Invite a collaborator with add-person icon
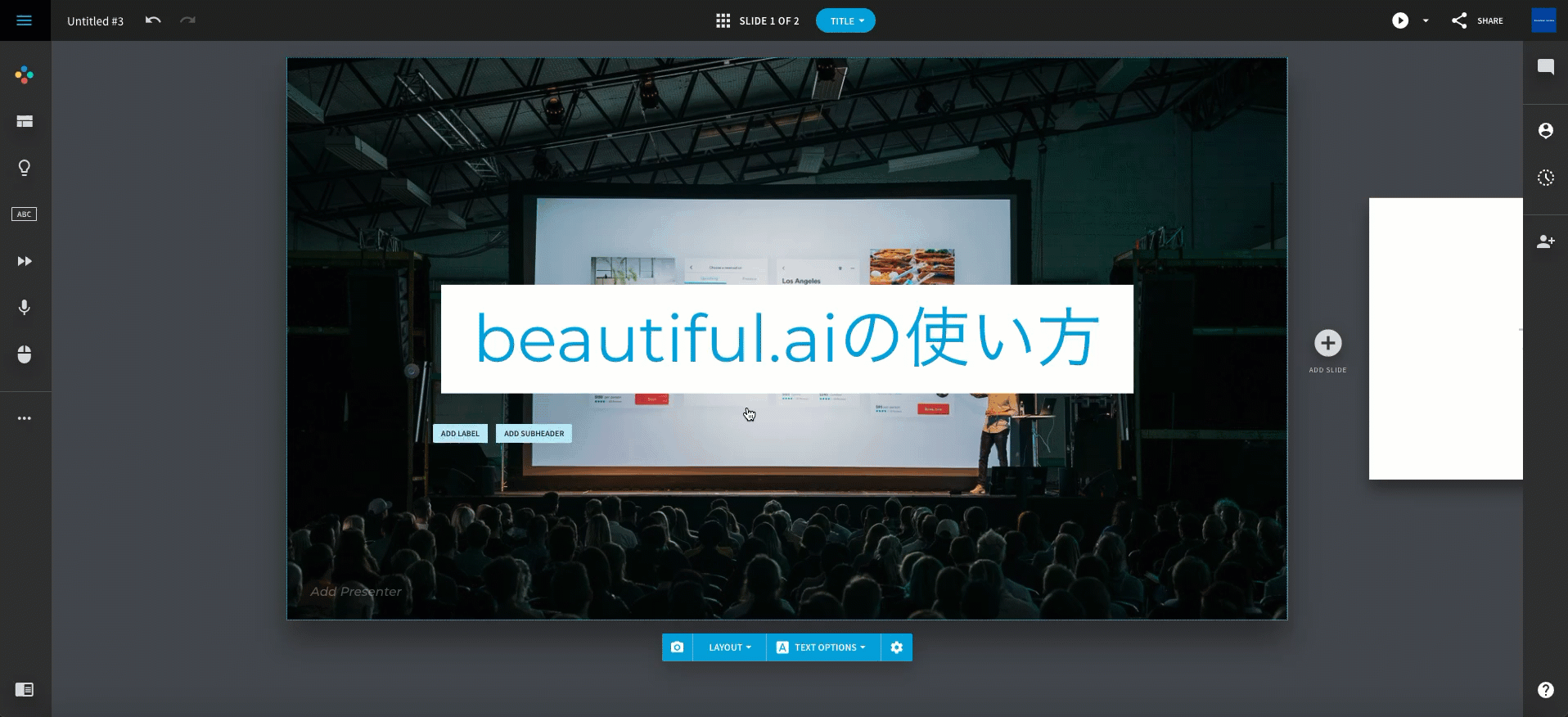The height and width of the screenshot is (717, 1568). (1546, 241)
